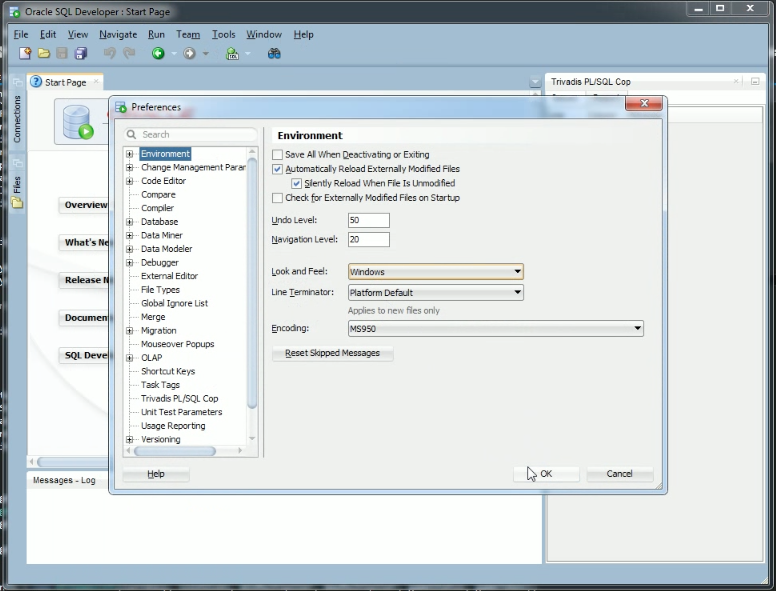The width and height of the screenshot is (776, 591).
Task: Click the Overview button on Start Page
Action: click(x=85, y=205)
